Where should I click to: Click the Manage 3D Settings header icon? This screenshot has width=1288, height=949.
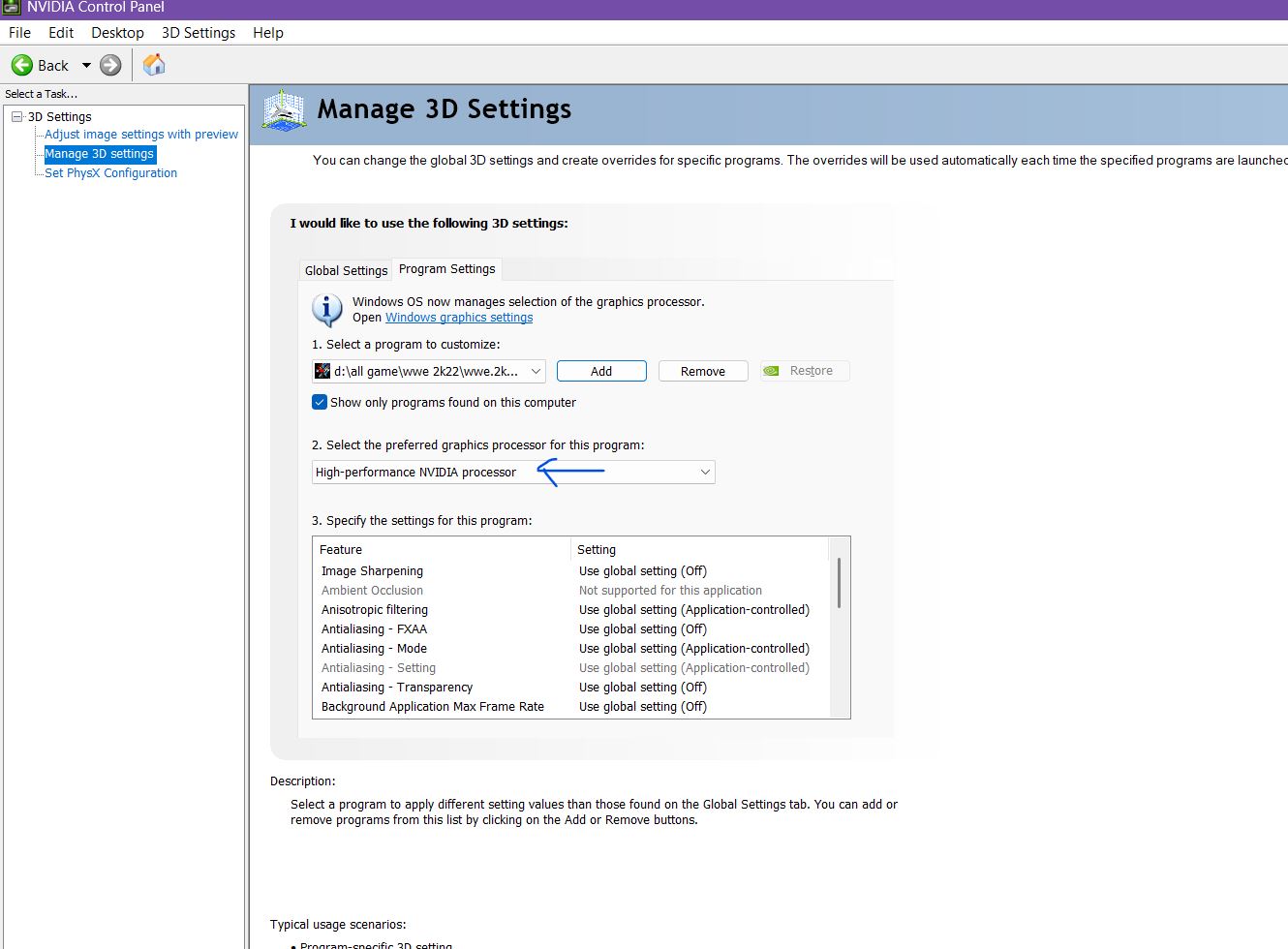coord(285,110)
